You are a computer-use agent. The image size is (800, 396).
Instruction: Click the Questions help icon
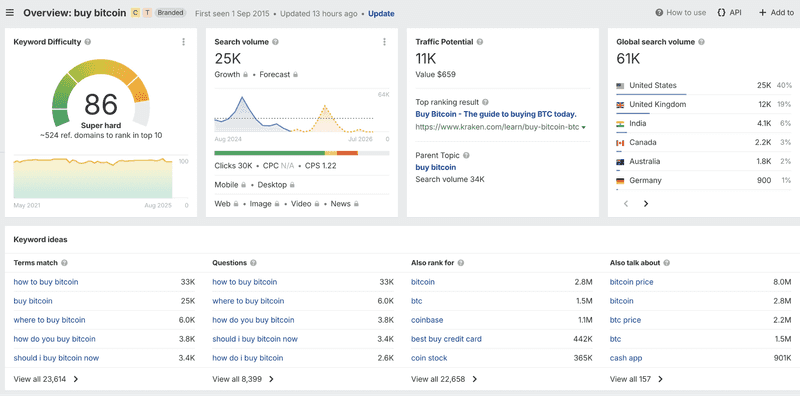point(254,263)
